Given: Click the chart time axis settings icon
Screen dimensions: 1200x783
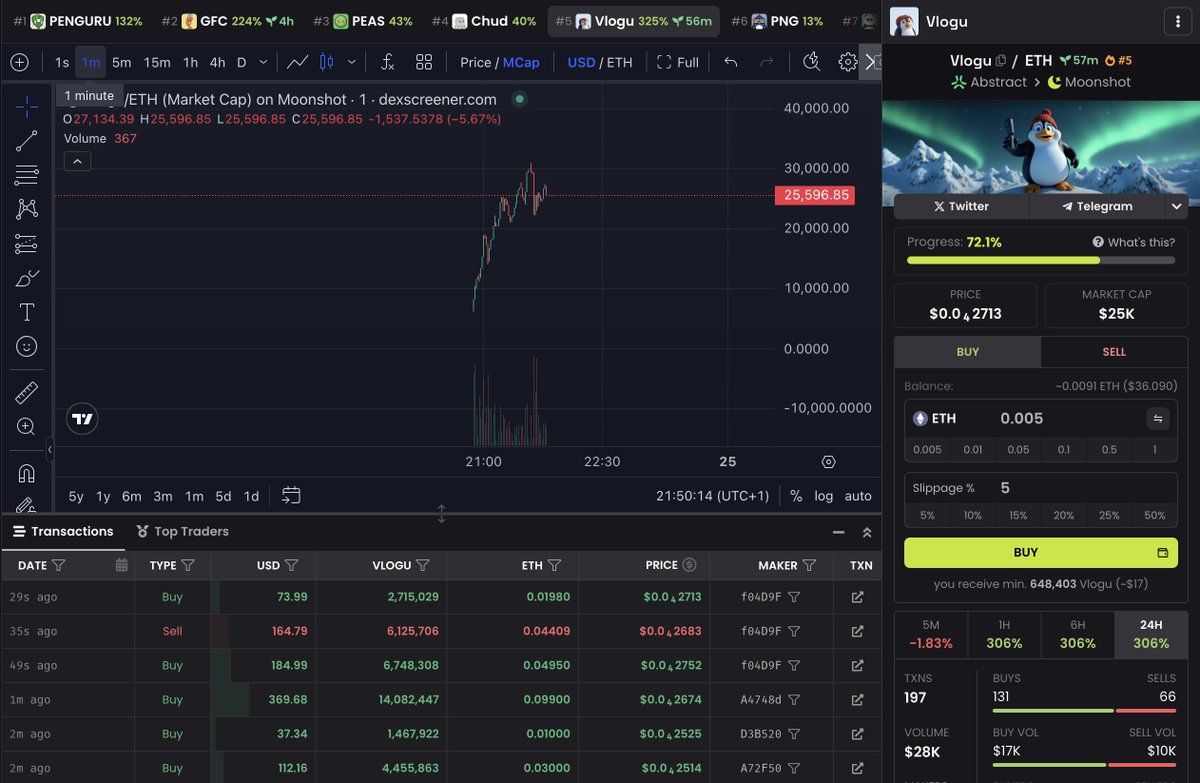Looking at the screenshot, I should pyautogui.click(x=828, y=461).
